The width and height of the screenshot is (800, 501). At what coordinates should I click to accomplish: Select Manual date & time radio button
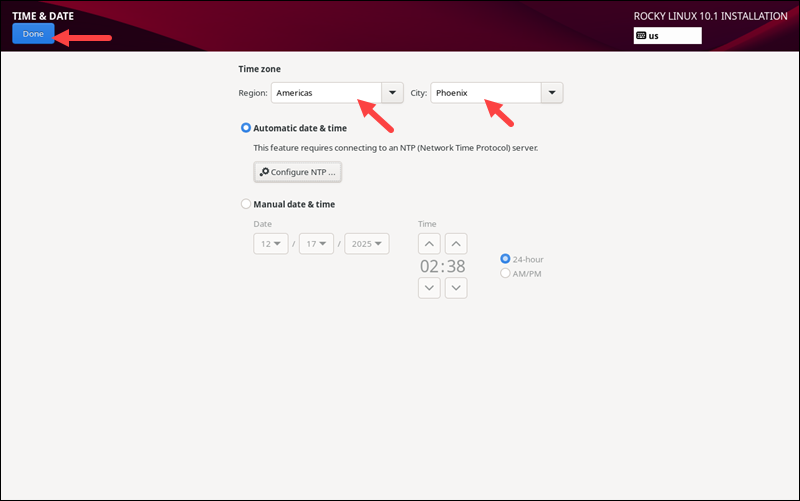(x=246, y=204)
